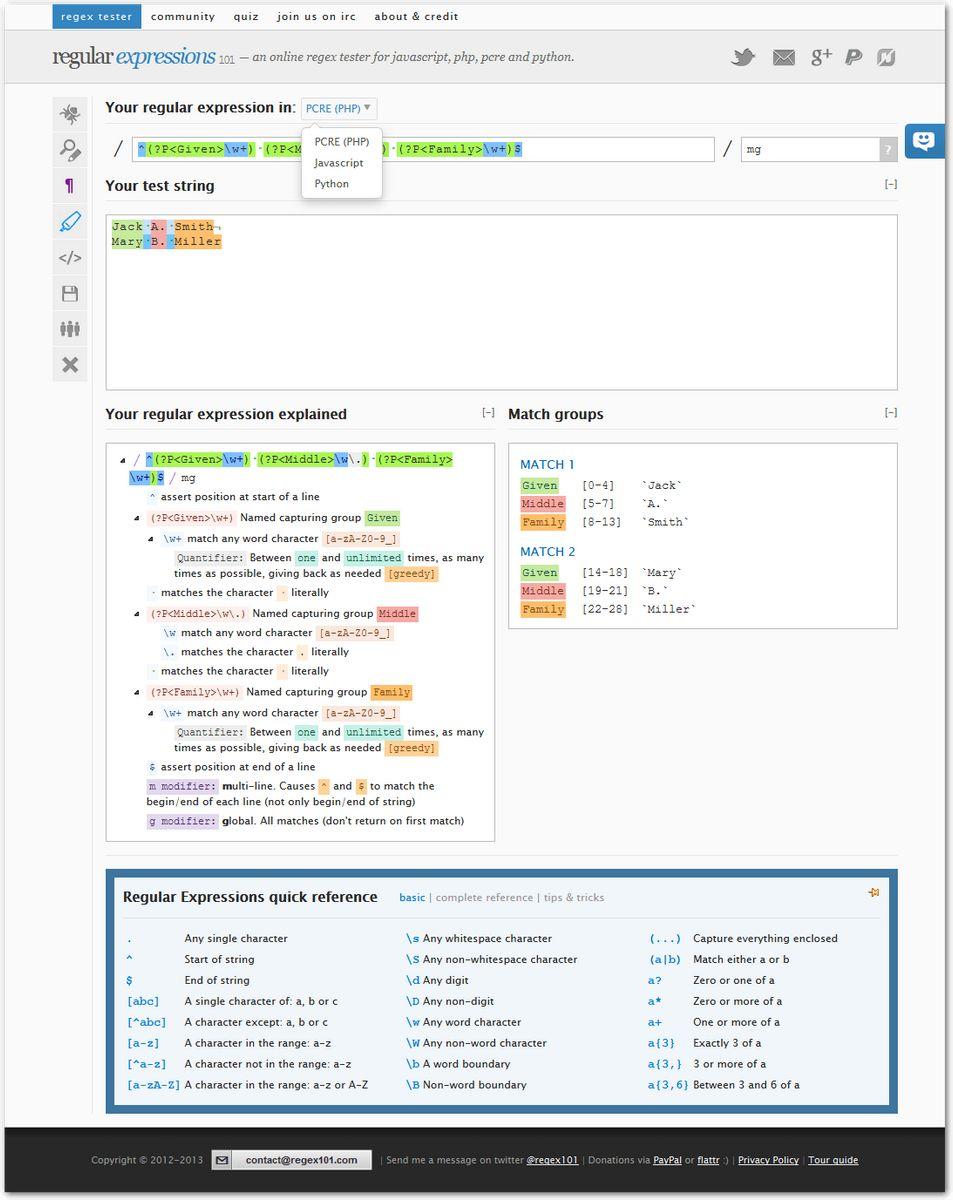Viewport: 953px width, 1200px height.
Task: Choose Javascript in the flavor list
Action: tap(338, 163)
